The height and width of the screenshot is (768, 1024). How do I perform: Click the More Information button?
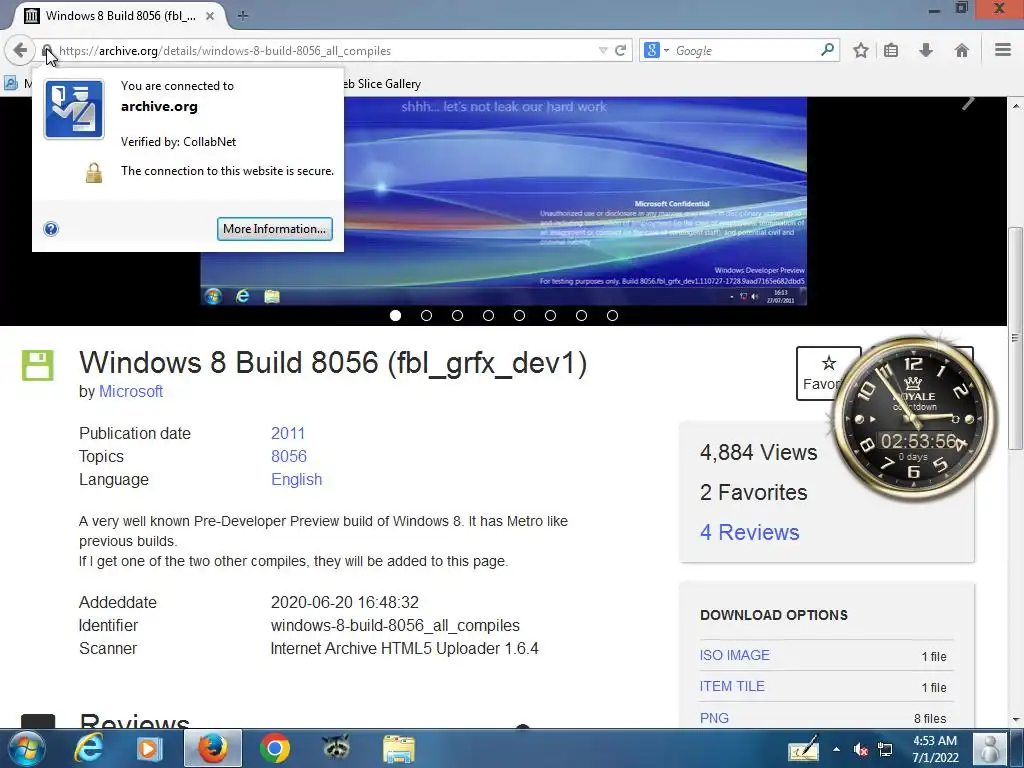[274, 229]
